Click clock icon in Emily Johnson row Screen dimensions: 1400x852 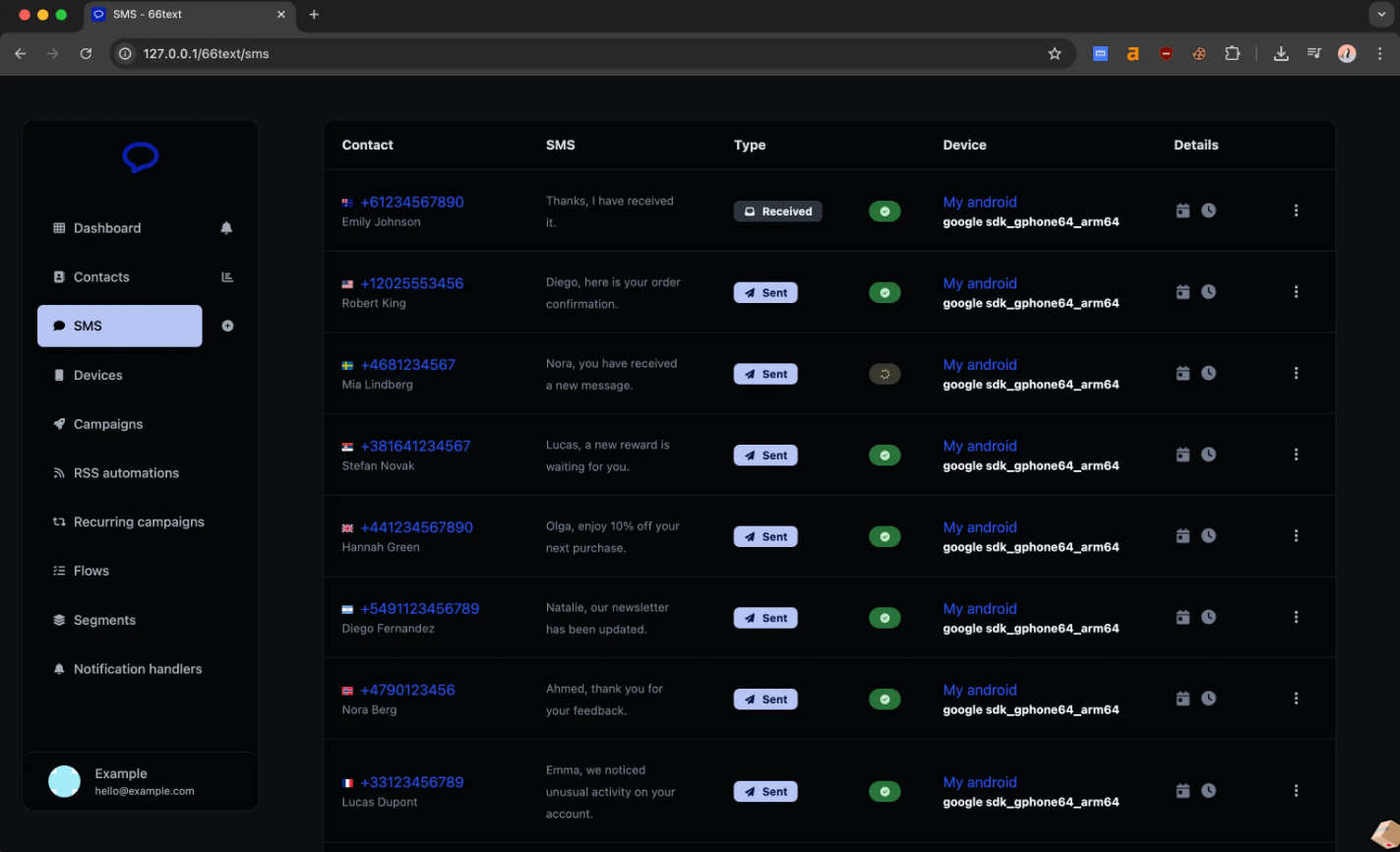(1209, 211)
